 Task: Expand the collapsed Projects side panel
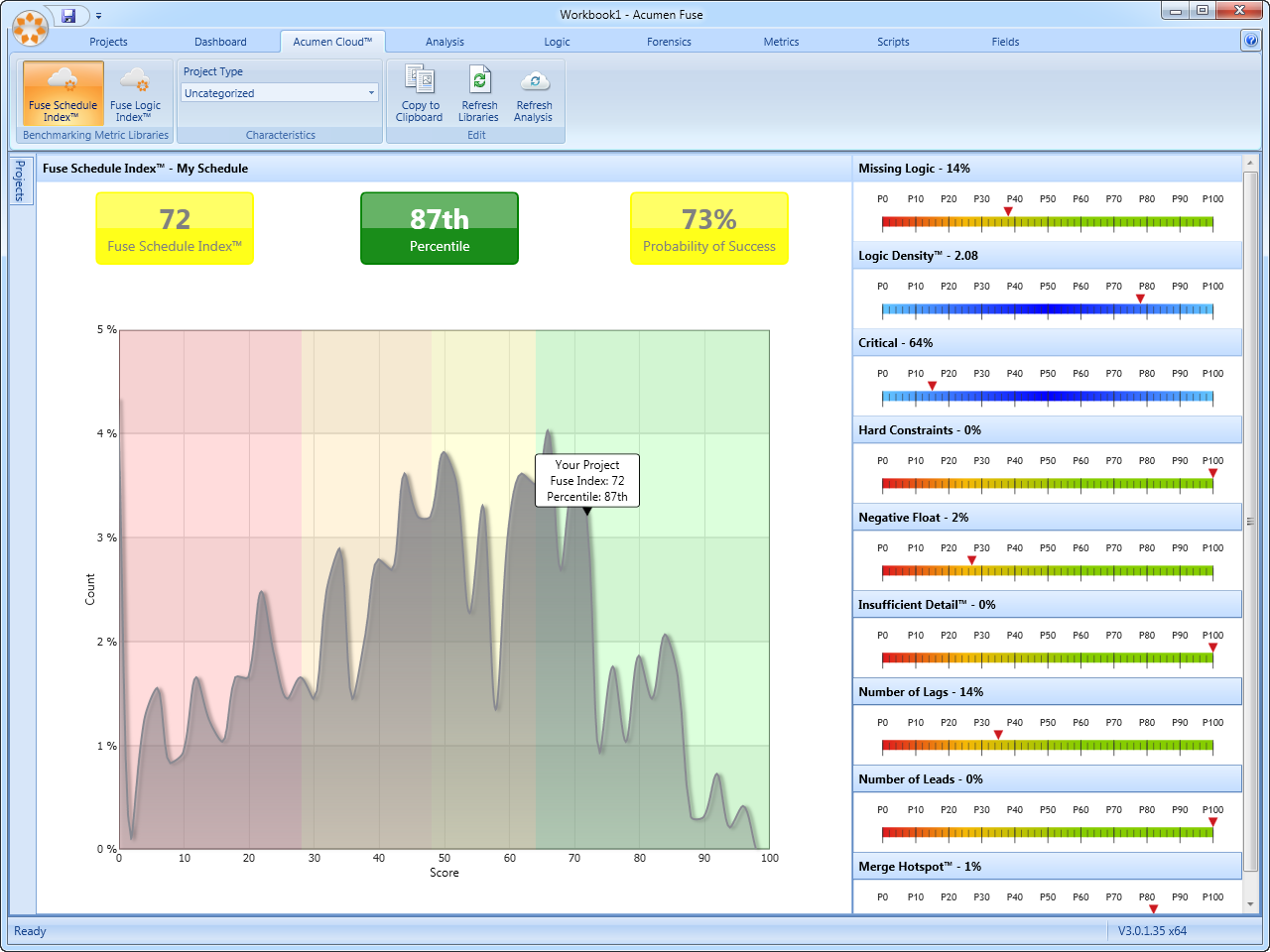pos(20,180)
